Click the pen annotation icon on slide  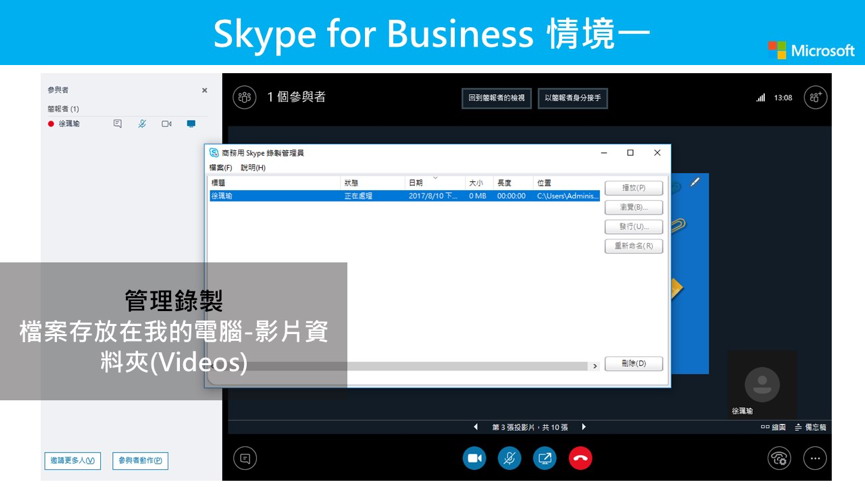(695, 181)
